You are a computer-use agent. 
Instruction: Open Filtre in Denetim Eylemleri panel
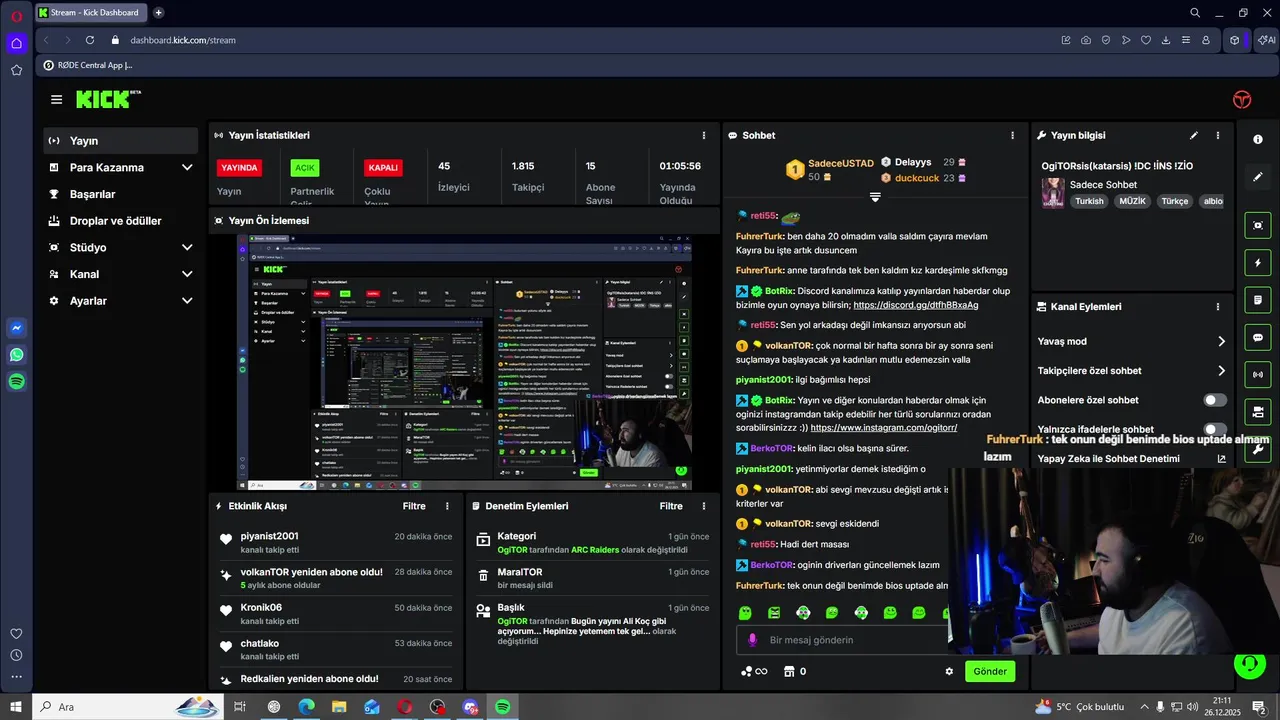tap(671, 506)
